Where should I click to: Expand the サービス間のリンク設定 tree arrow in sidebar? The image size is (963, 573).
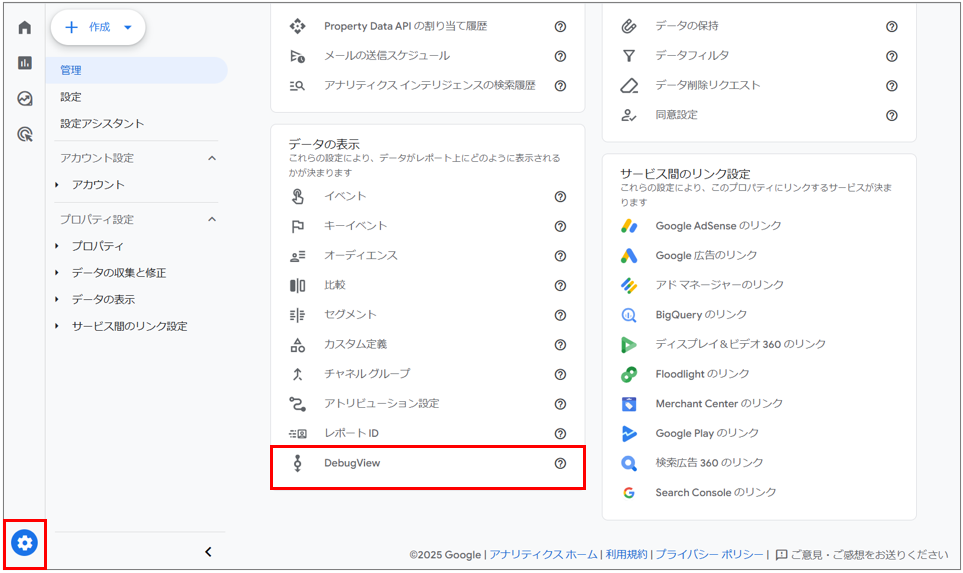[x=57, y=326]
